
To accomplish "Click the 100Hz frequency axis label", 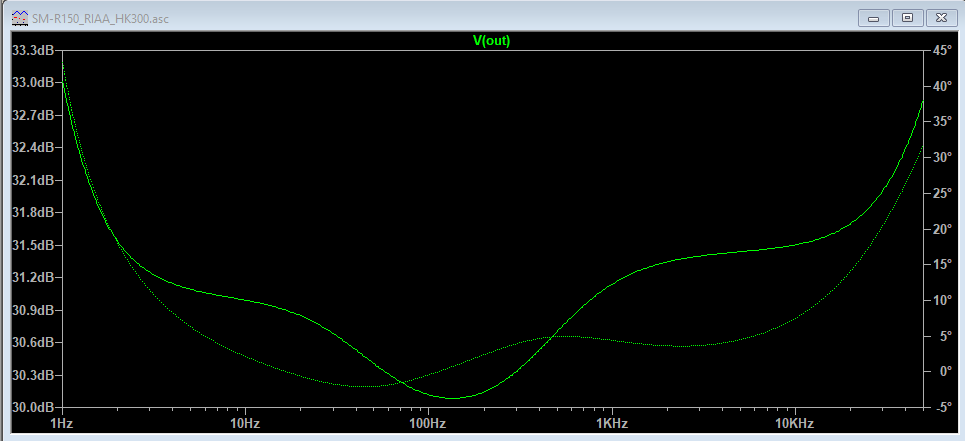I will coord(428,424).
